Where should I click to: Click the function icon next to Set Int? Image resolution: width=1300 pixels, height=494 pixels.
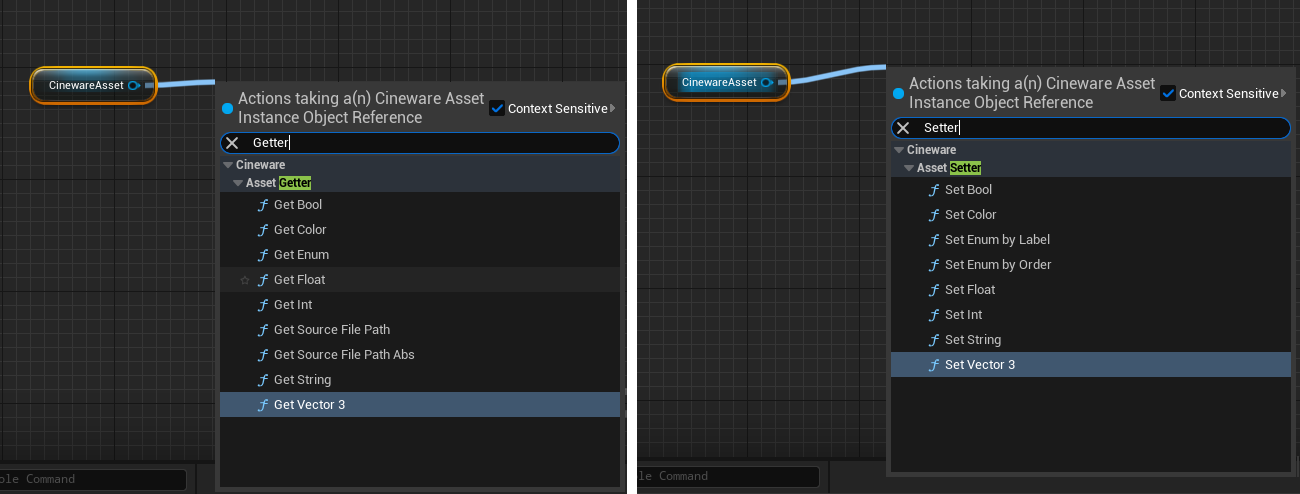[x=934, y=315]
